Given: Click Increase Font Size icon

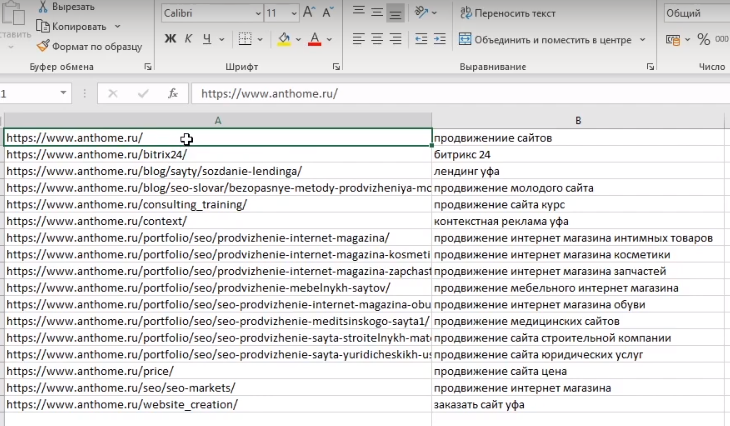Looking at the screenshot, I should coord(309,13).
